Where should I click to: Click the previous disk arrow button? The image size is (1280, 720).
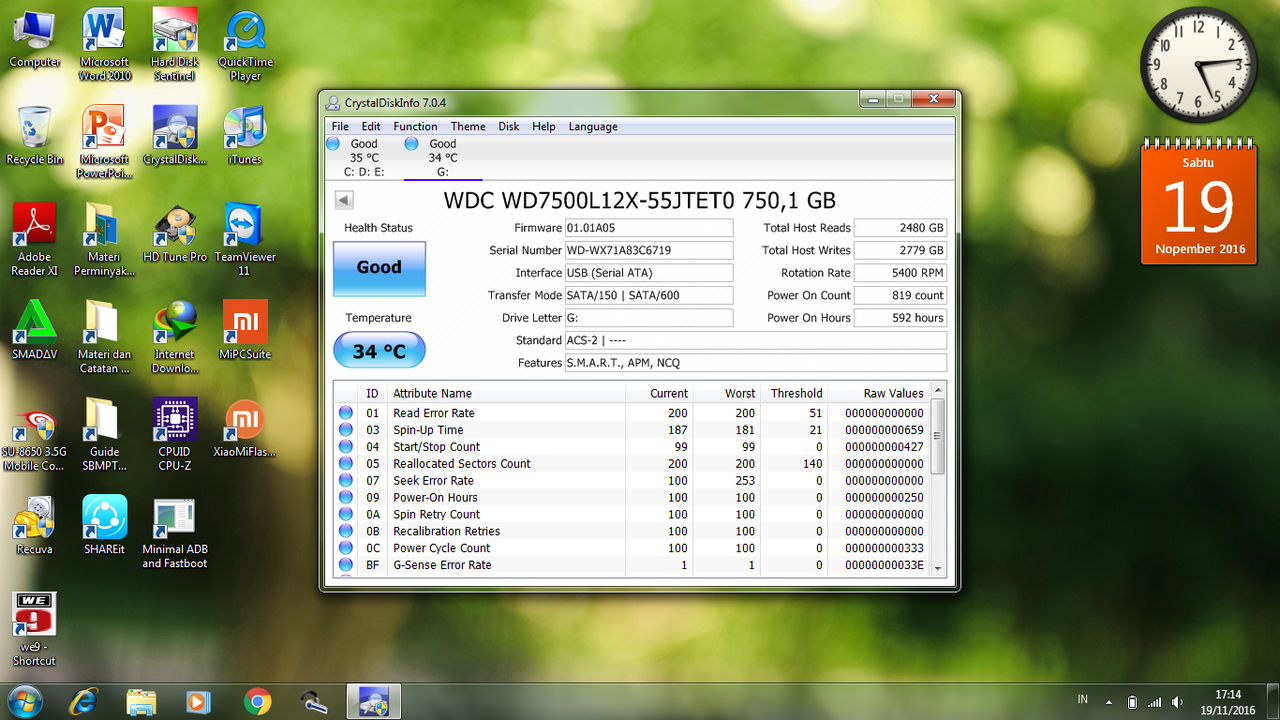(344, 200)
